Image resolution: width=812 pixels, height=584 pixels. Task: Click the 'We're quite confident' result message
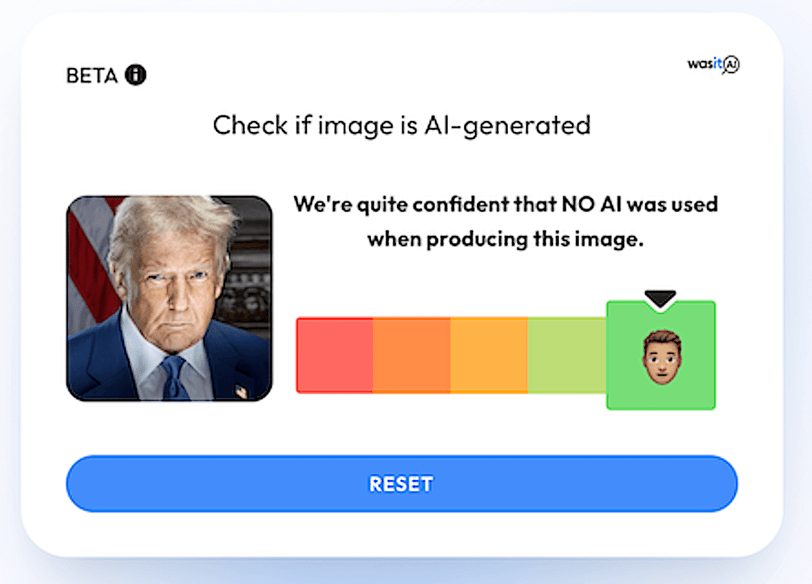coord(505,222)
